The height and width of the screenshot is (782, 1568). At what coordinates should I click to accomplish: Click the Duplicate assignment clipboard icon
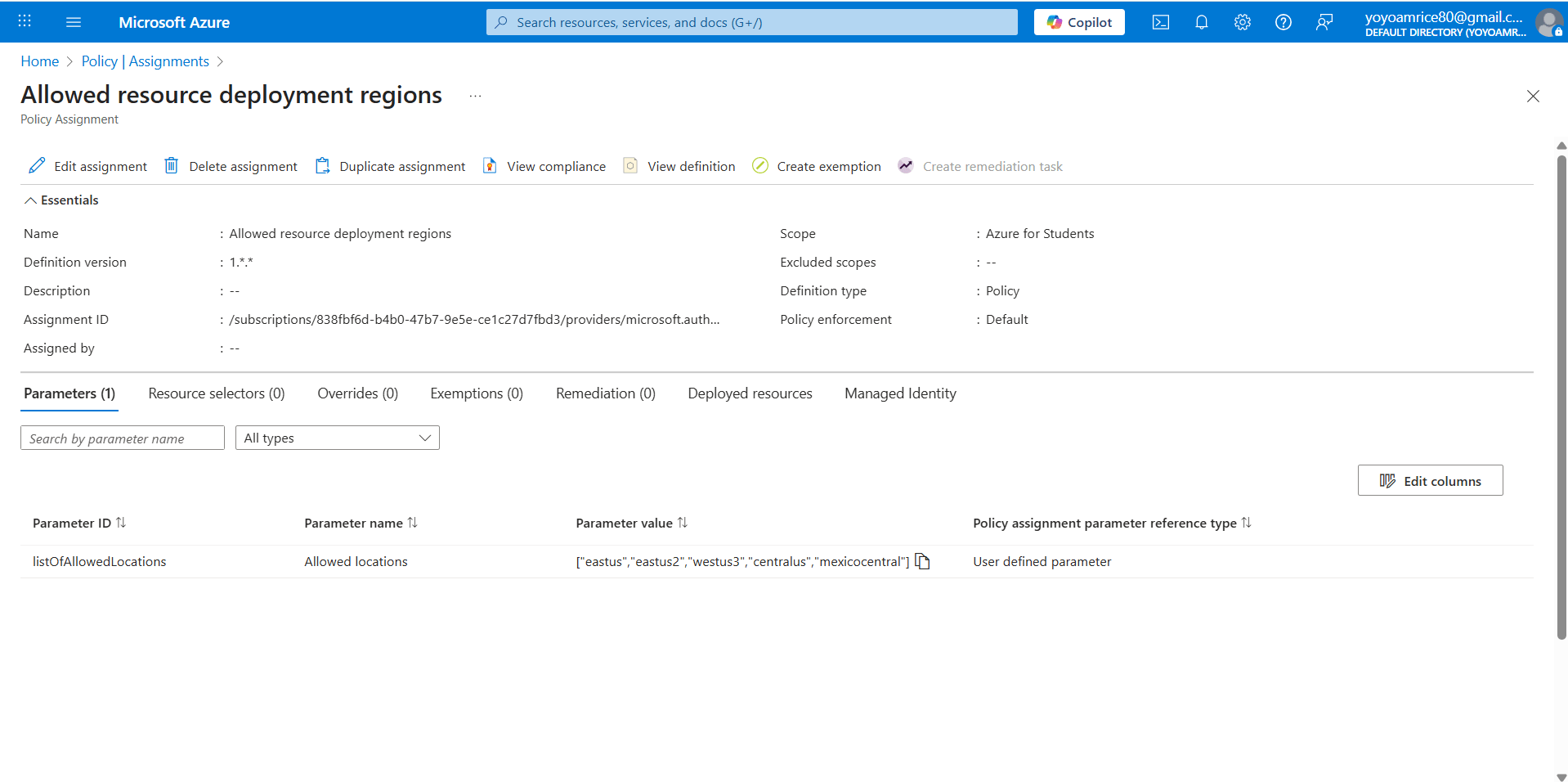[322, 166]
